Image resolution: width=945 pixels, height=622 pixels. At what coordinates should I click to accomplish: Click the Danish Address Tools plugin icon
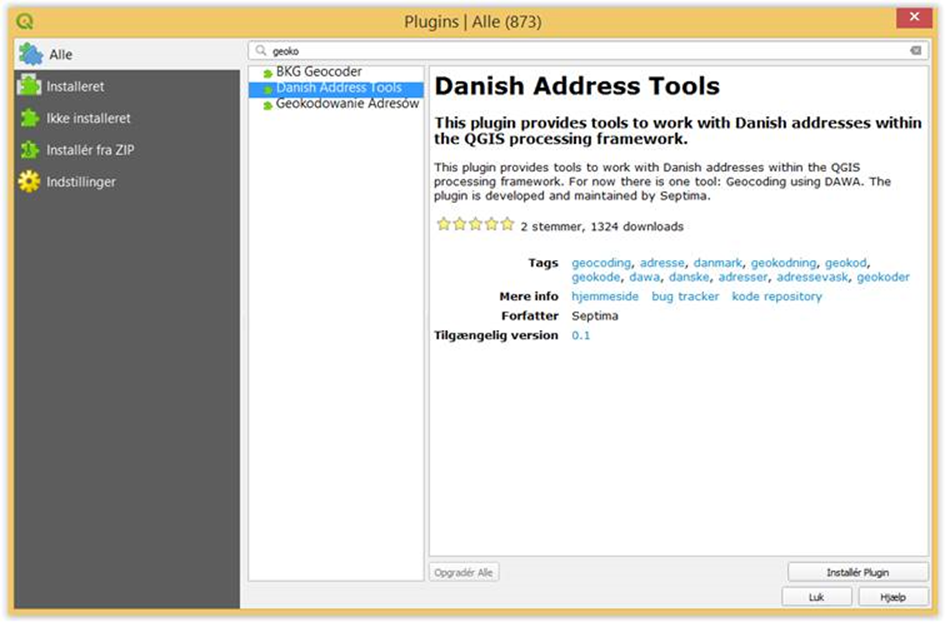pyautogui.click(x=268, y=89)
